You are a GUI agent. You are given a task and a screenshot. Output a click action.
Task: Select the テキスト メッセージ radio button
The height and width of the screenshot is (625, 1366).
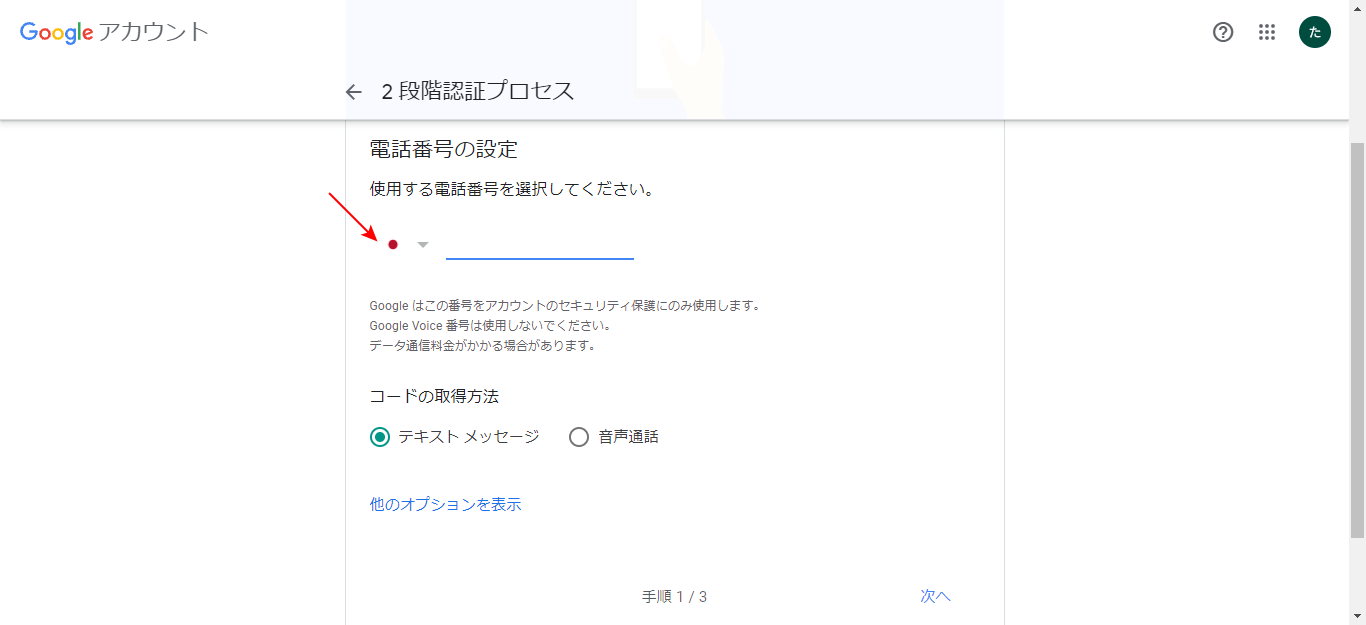pos(380,437)
